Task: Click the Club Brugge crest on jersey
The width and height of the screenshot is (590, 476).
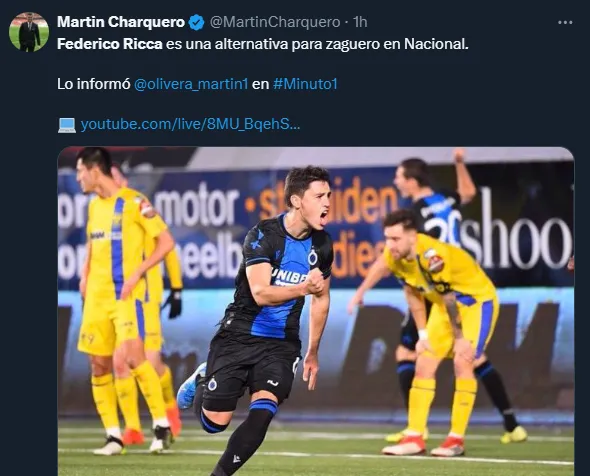Action: 313,257
